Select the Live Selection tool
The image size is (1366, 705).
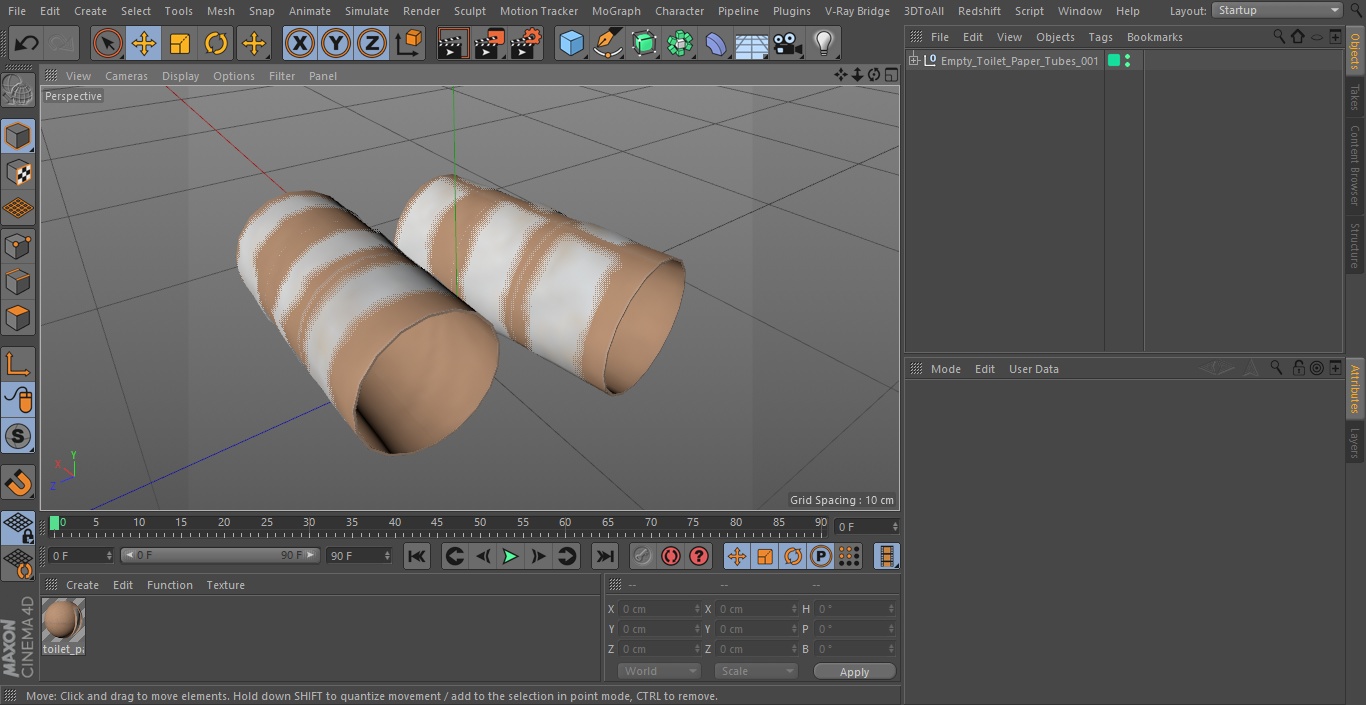[x=108, y=43]
